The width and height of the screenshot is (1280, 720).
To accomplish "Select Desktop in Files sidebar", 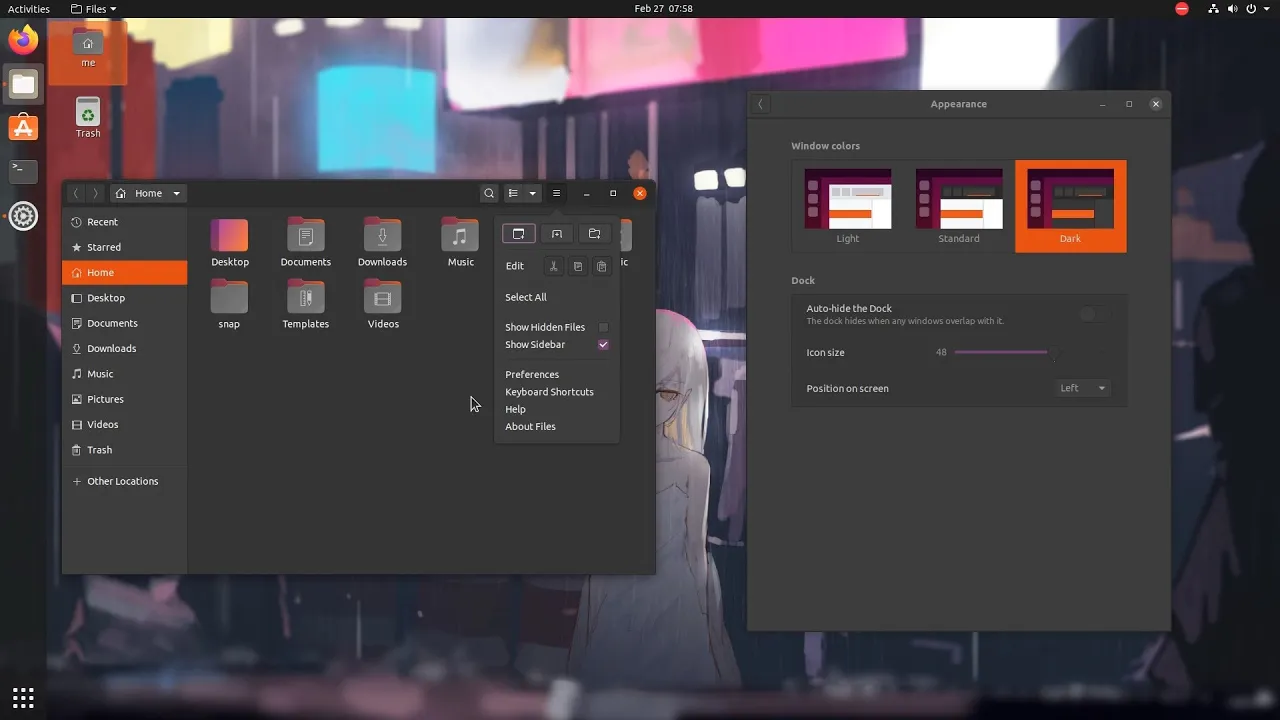I will [x=124, y=298].
